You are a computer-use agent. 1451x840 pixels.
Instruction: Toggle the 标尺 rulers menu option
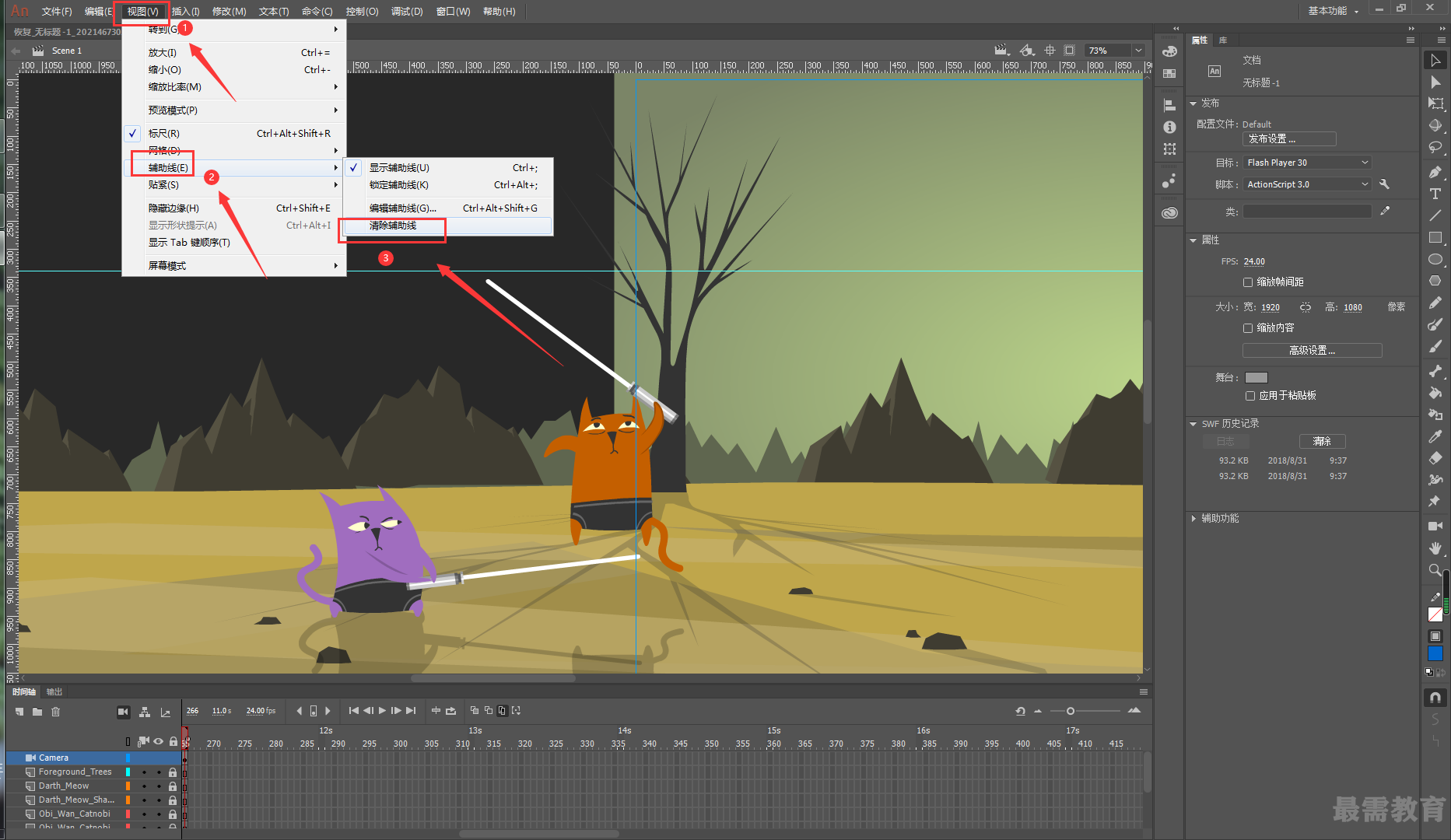[x=234, y=134]
